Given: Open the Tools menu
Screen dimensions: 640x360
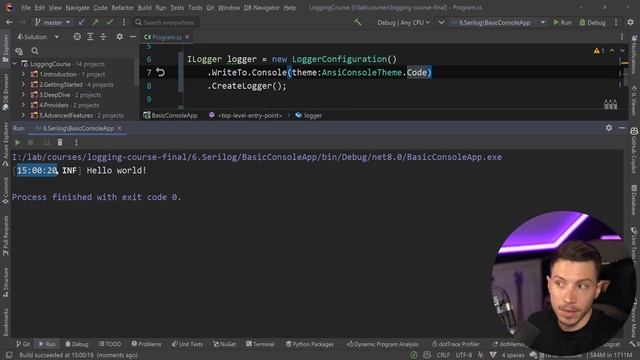Looking at the screenshot, I should [195, 8].
